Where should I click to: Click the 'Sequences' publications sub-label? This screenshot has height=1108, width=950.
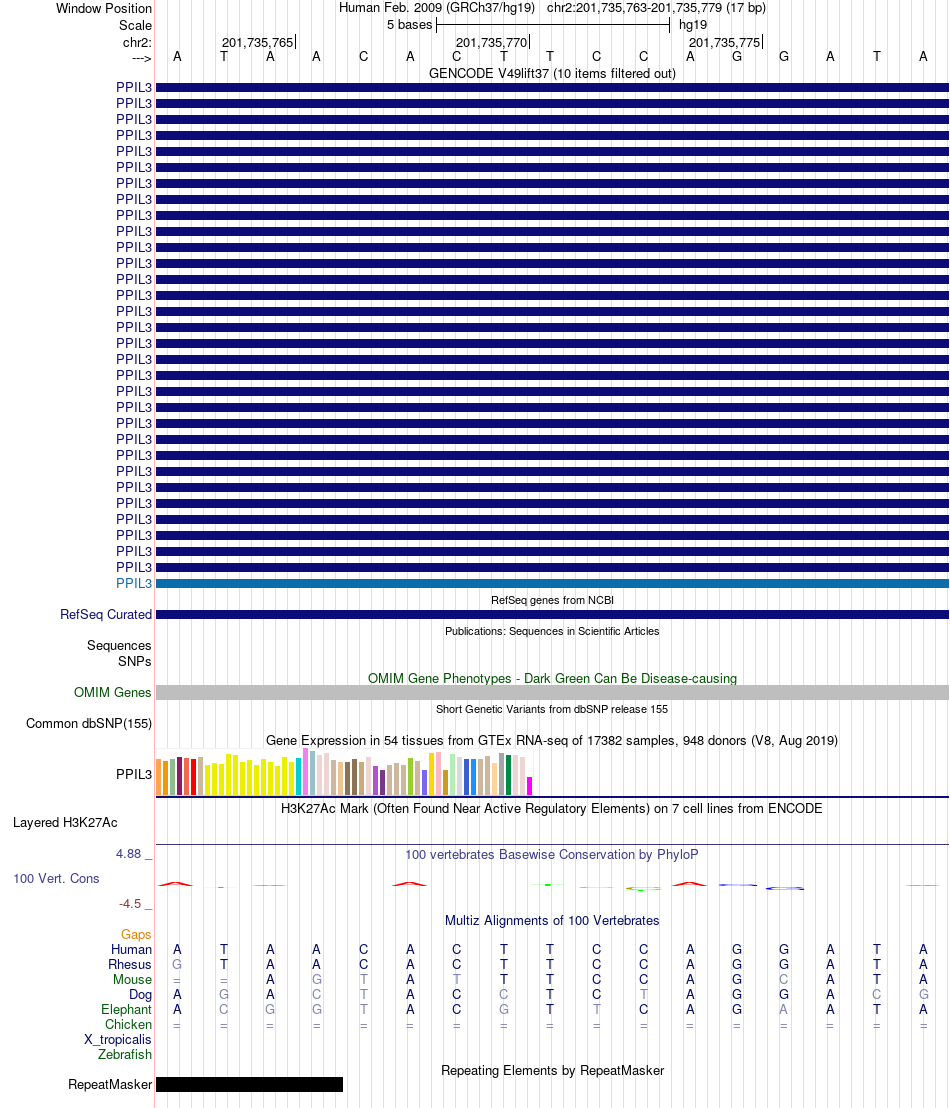(119, 646)
